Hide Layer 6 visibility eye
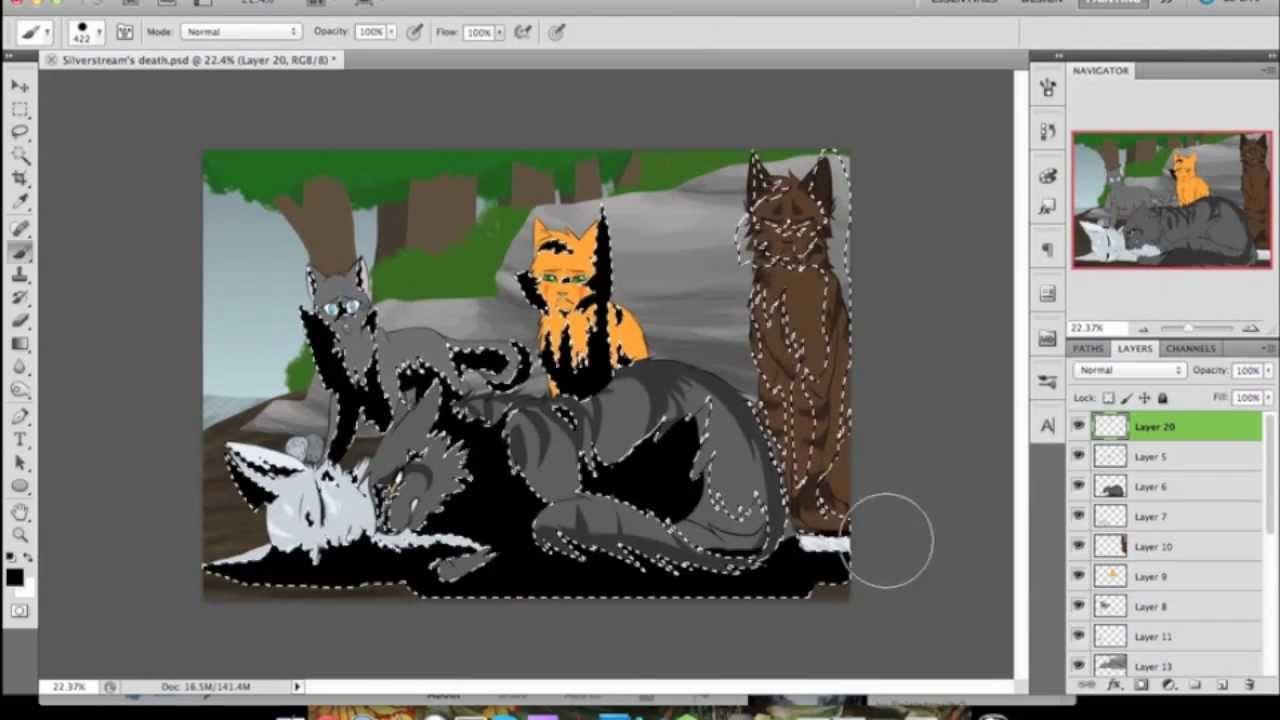The image size is (1280, 720). [x=1078, y=487]
